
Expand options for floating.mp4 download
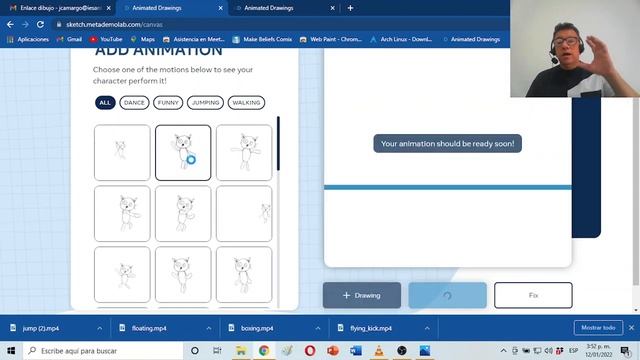click(209, 328)
